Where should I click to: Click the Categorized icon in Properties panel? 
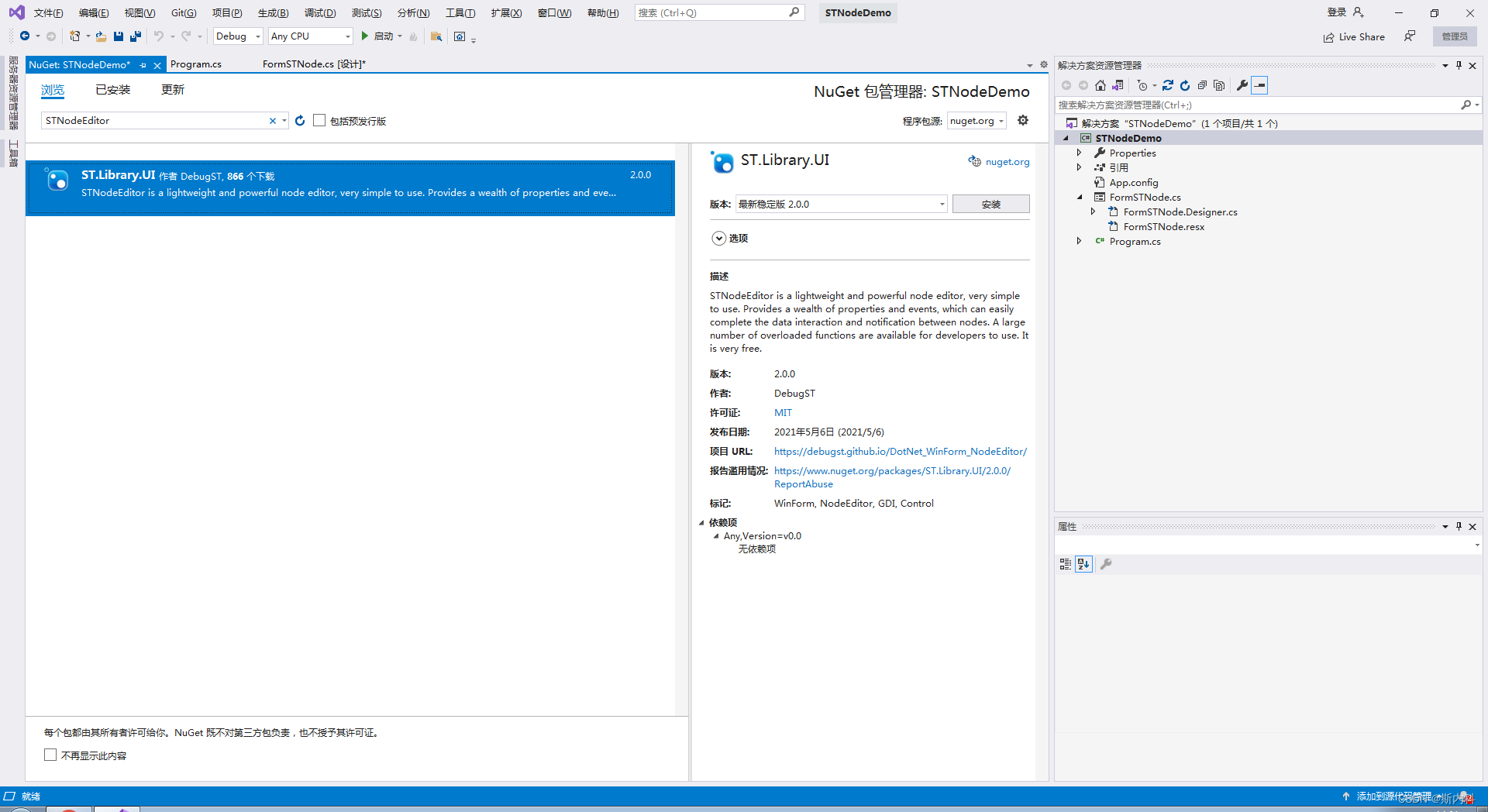(x=1066, y=564)
